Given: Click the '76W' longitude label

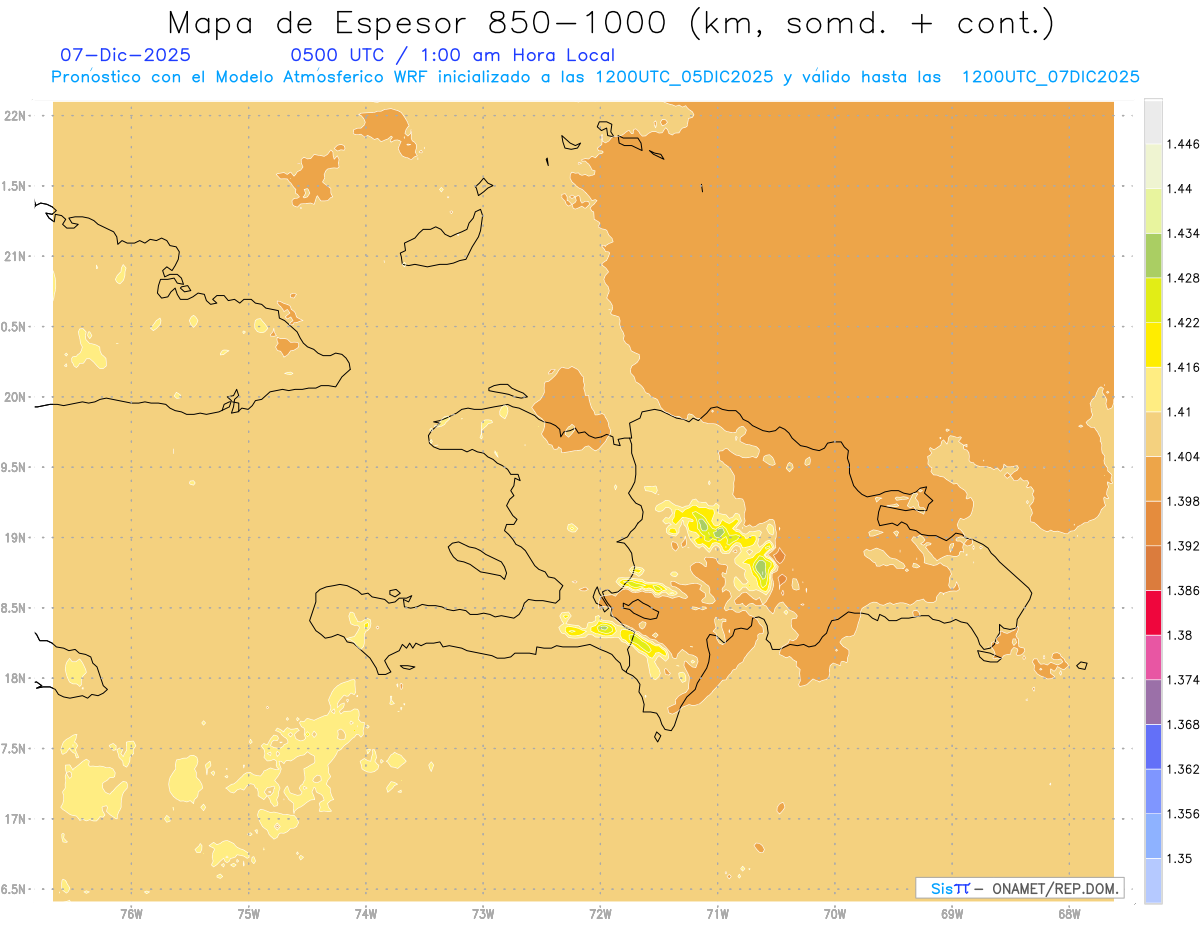Looking at the screenshot, I should tap(131, 913).
